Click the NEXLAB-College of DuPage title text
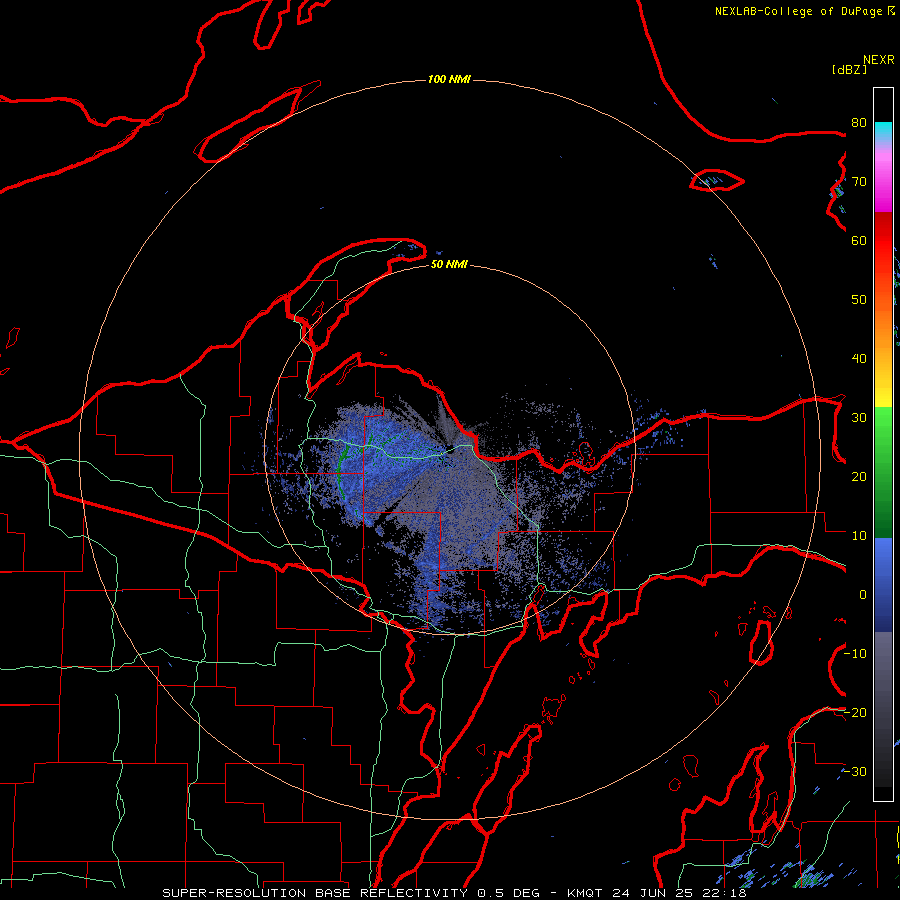900x900 pixels. (x=798, y=11)
